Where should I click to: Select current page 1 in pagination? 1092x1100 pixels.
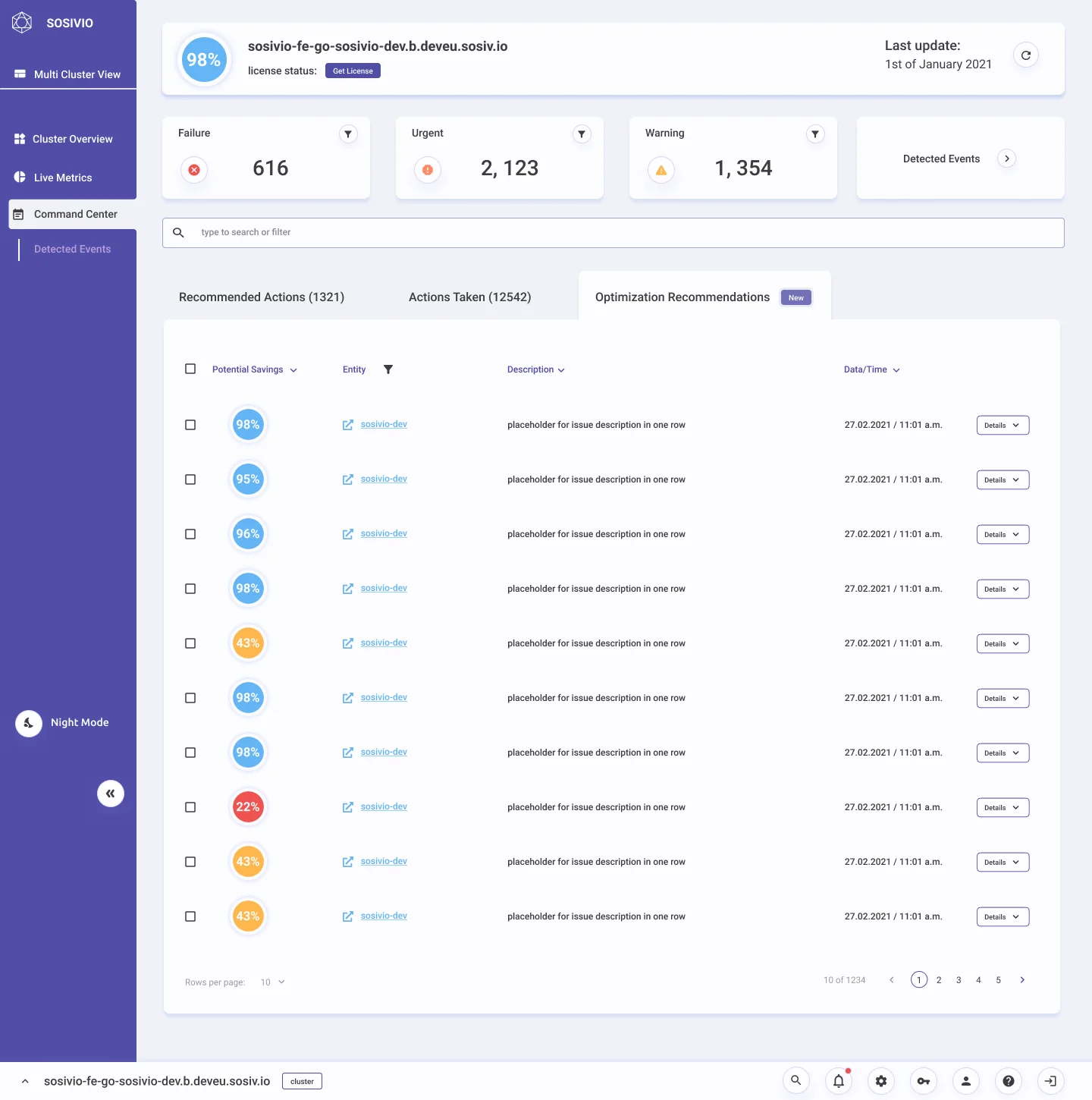coord(919,980)
